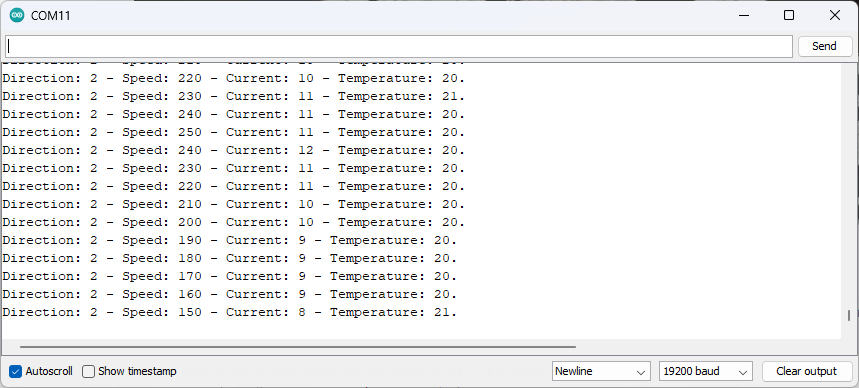859x388 pixels.
Task: Disable the Autoscroll checkbox
Action: click(15, 371)
